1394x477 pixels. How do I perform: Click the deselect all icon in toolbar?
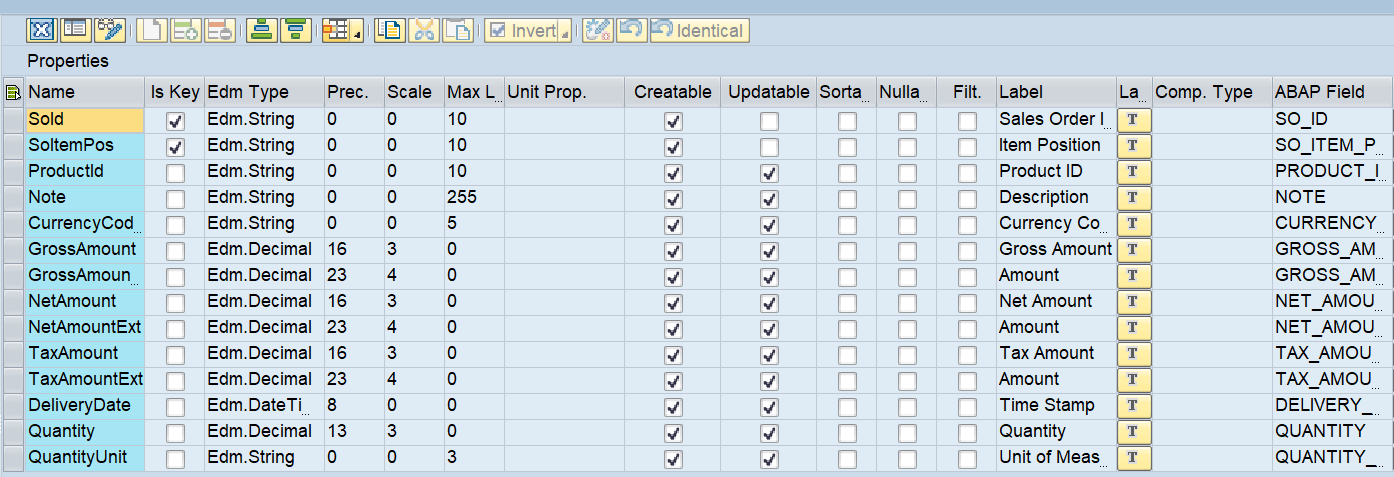click(40, 30)
